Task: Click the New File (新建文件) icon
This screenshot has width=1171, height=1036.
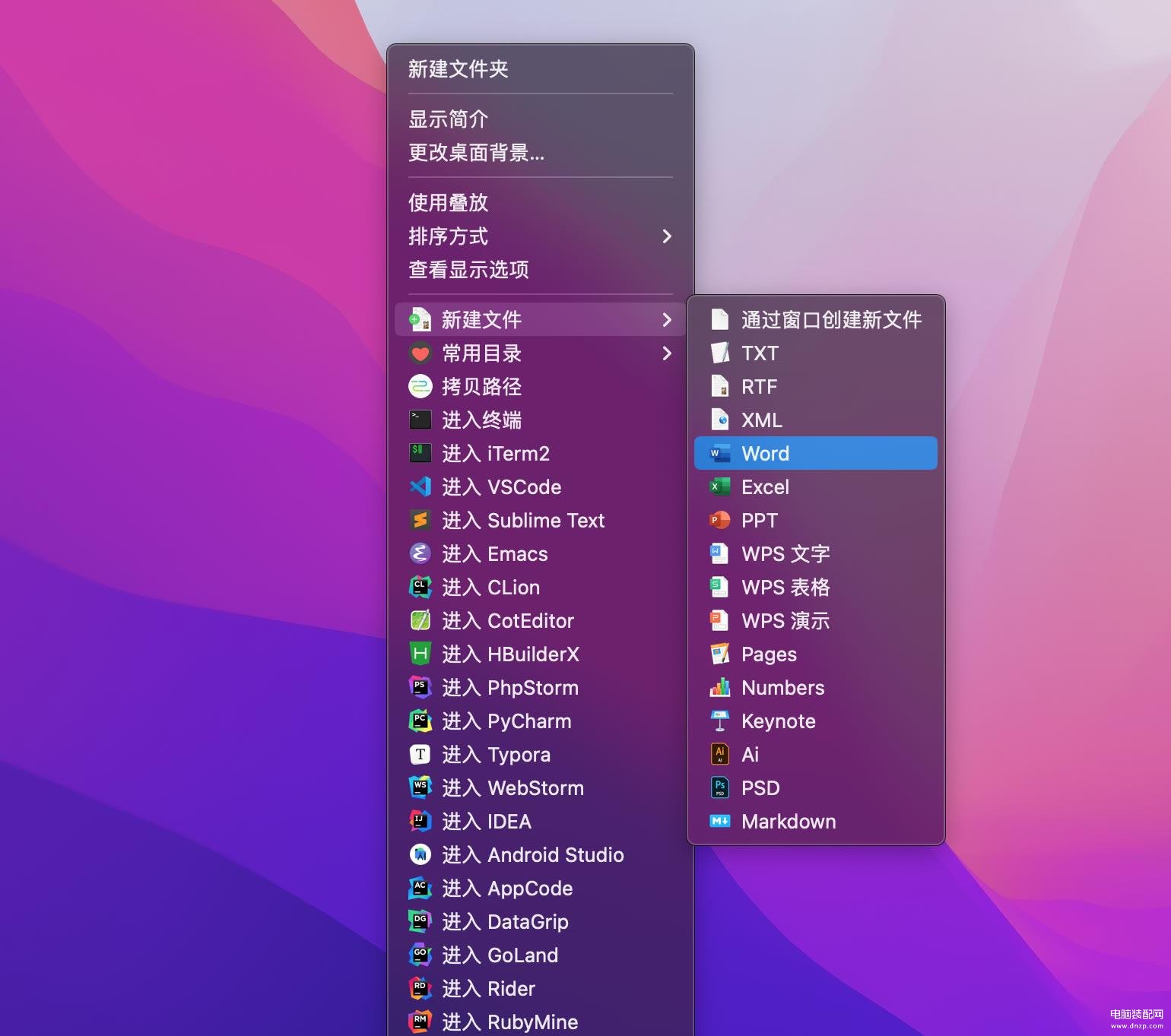Action: coord(420,319)
